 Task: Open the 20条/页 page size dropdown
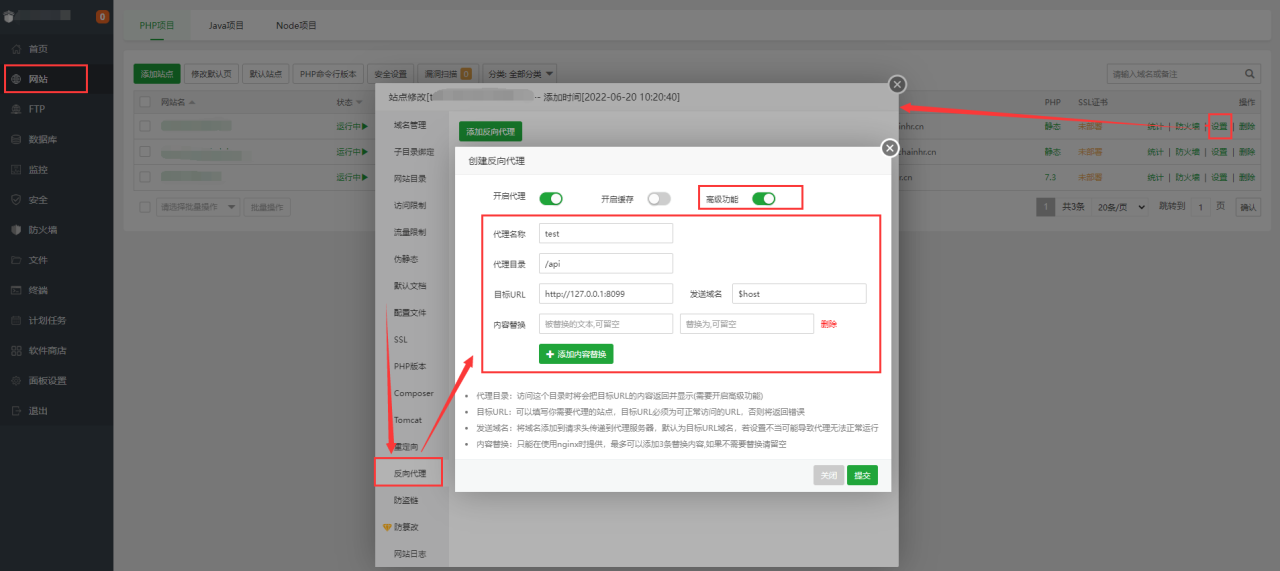1120,207
